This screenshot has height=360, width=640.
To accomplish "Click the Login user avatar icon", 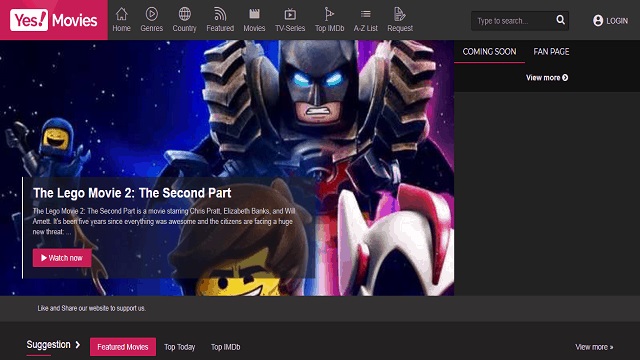I will pos(598,20).
